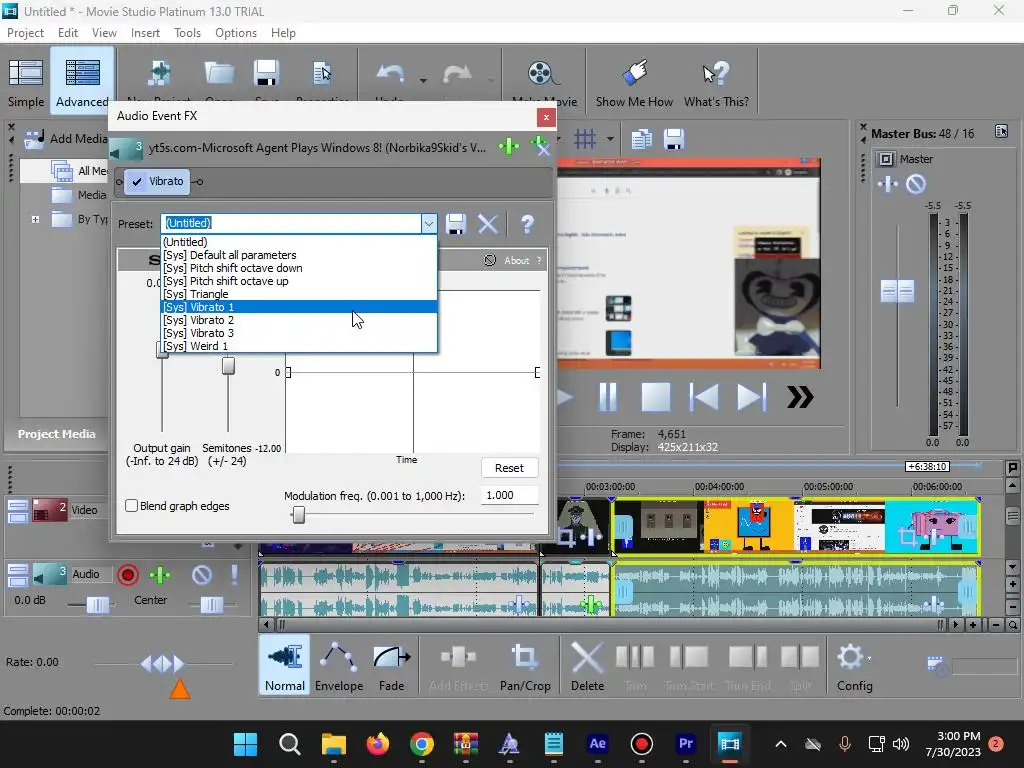Open File Explorer from taskbar

pyautogui.click(x=334, y=744)
